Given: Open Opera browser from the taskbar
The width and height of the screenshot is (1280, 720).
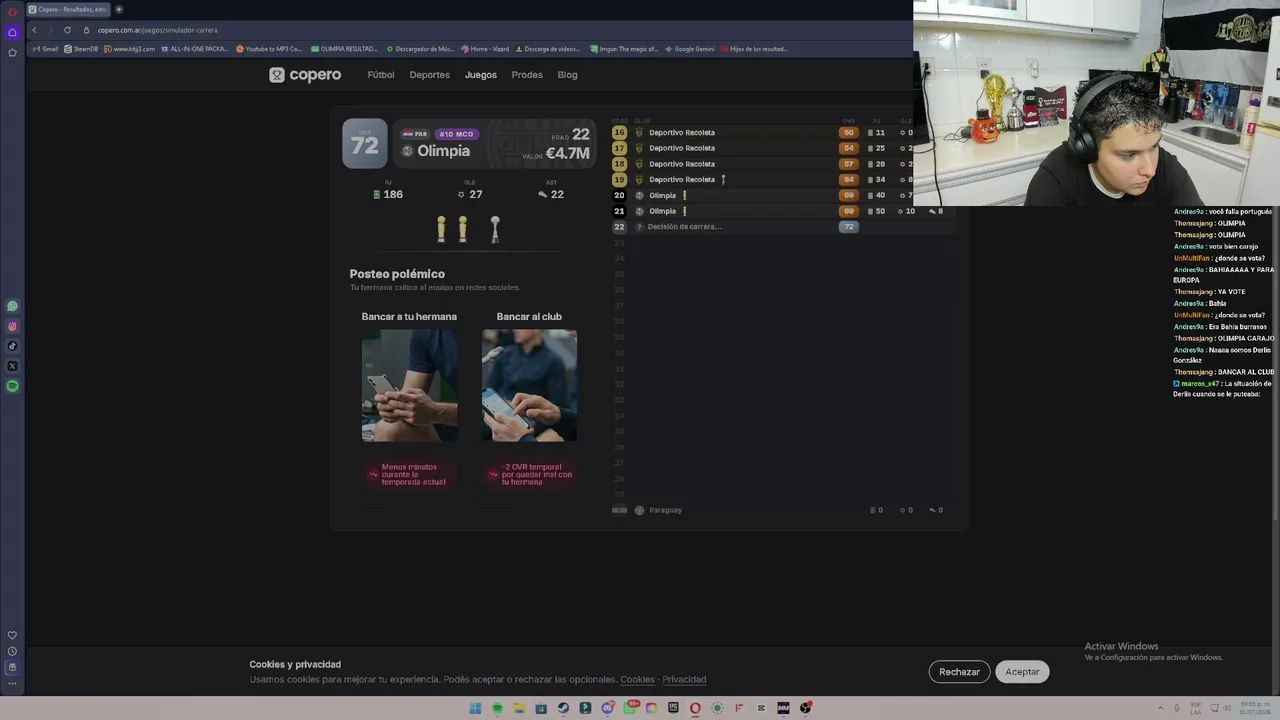Looking at the screenshot, I should point(695,708).
